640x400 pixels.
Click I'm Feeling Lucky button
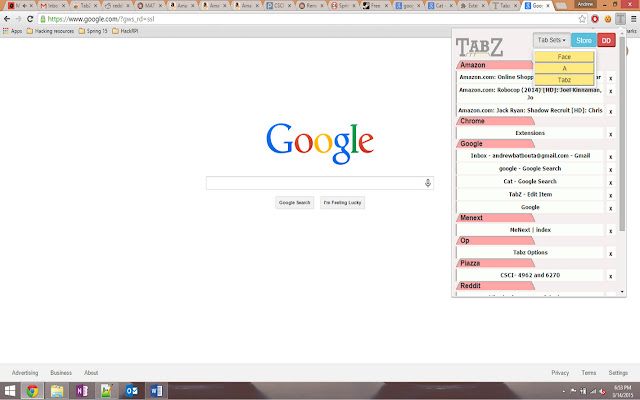coord(342,202)
